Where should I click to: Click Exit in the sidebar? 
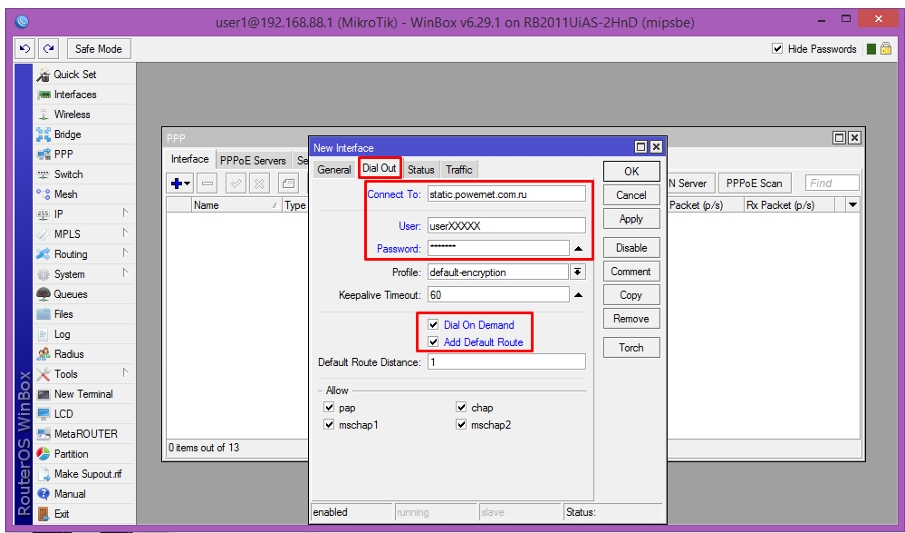pyautogui.click(x=84, y=513)
